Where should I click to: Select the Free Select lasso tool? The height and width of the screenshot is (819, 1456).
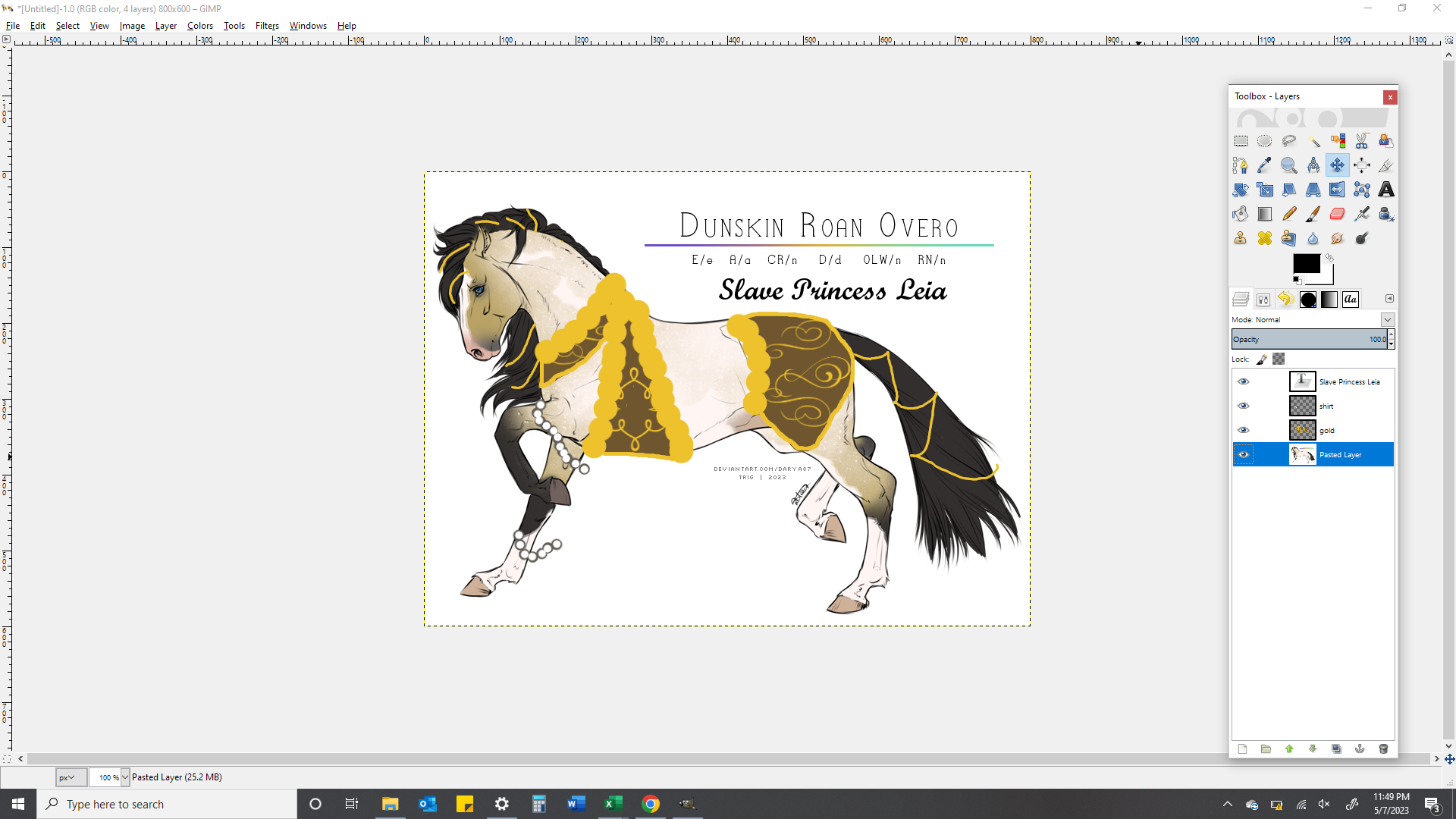point(1289,141)
